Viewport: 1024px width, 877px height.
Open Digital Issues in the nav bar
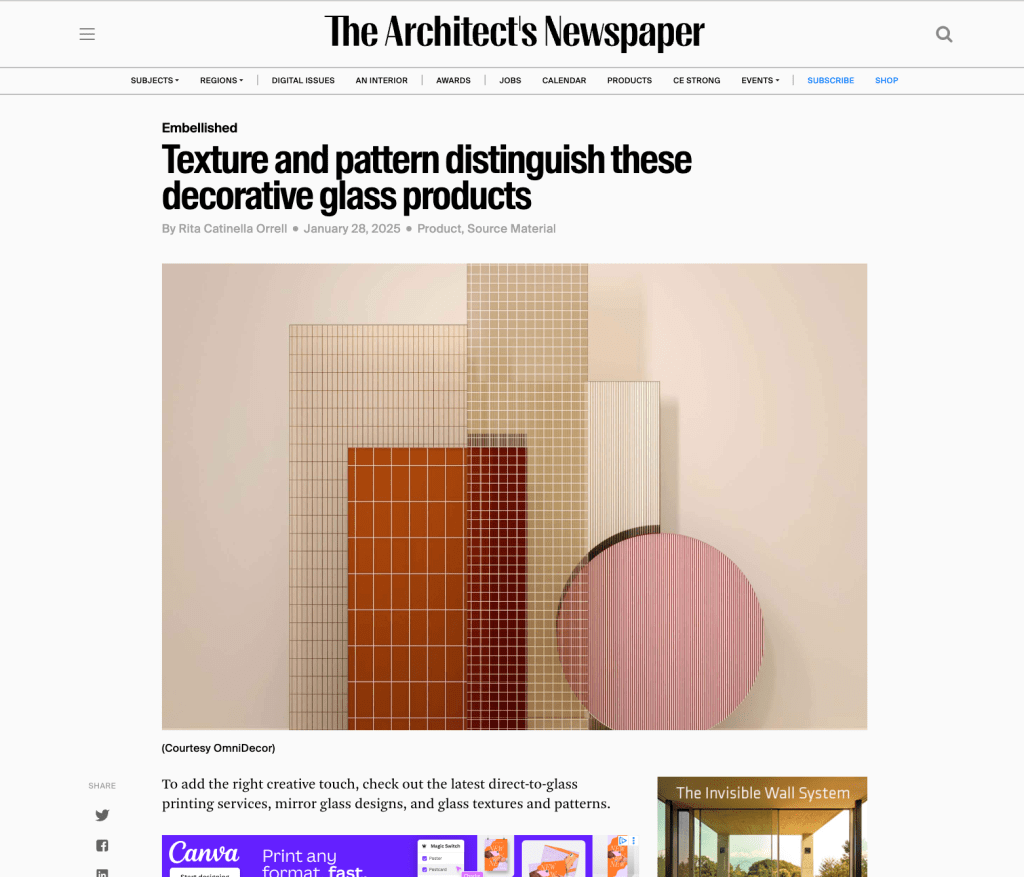click(303, 80)
